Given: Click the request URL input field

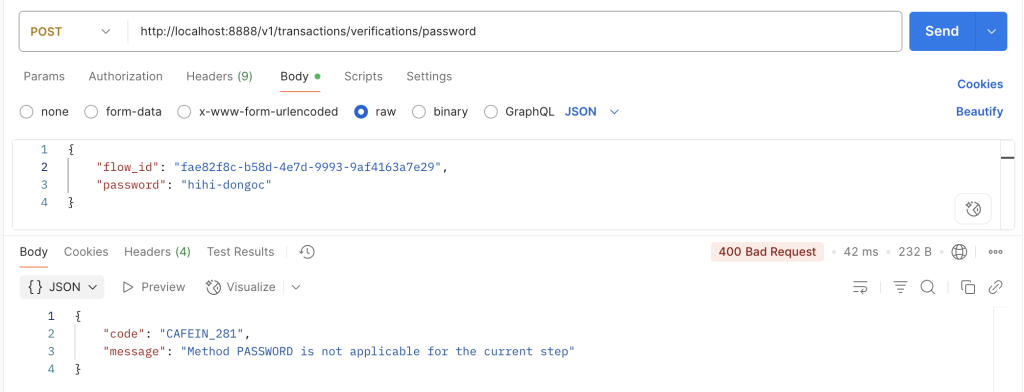Looking at the screenshot, I should (514, 31).
